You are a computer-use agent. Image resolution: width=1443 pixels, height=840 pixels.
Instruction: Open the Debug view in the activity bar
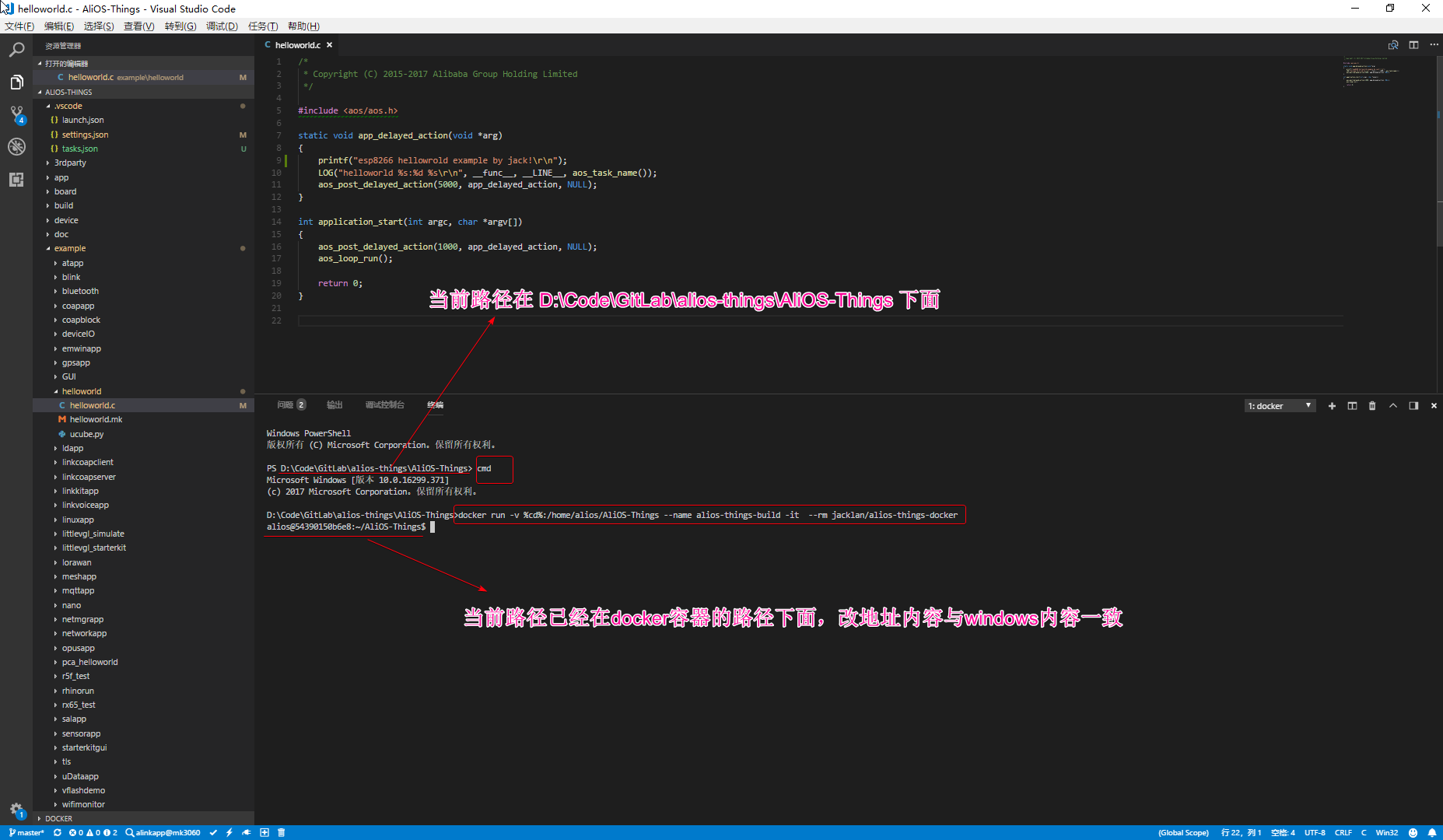[16, 146]
